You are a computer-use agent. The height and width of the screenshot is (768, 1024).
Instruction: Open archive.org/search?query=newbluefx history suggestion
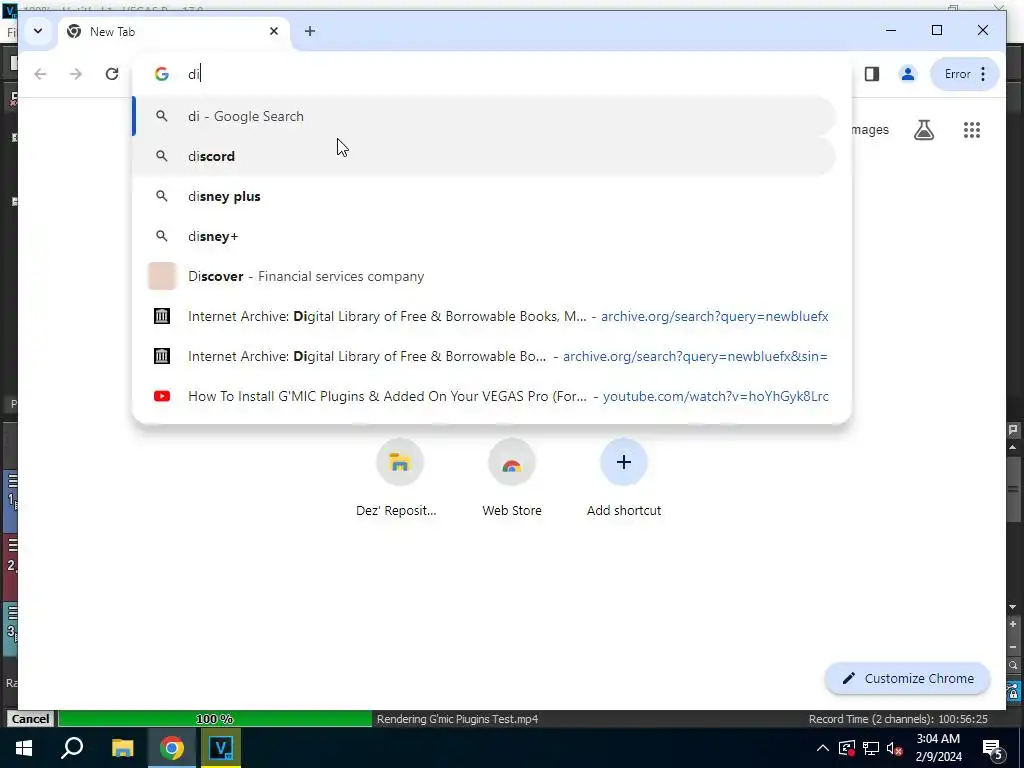(485, 316)
